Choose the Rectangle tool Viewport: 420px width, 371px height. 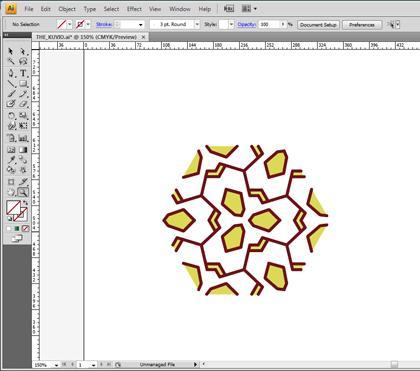[x=23, y=84]
